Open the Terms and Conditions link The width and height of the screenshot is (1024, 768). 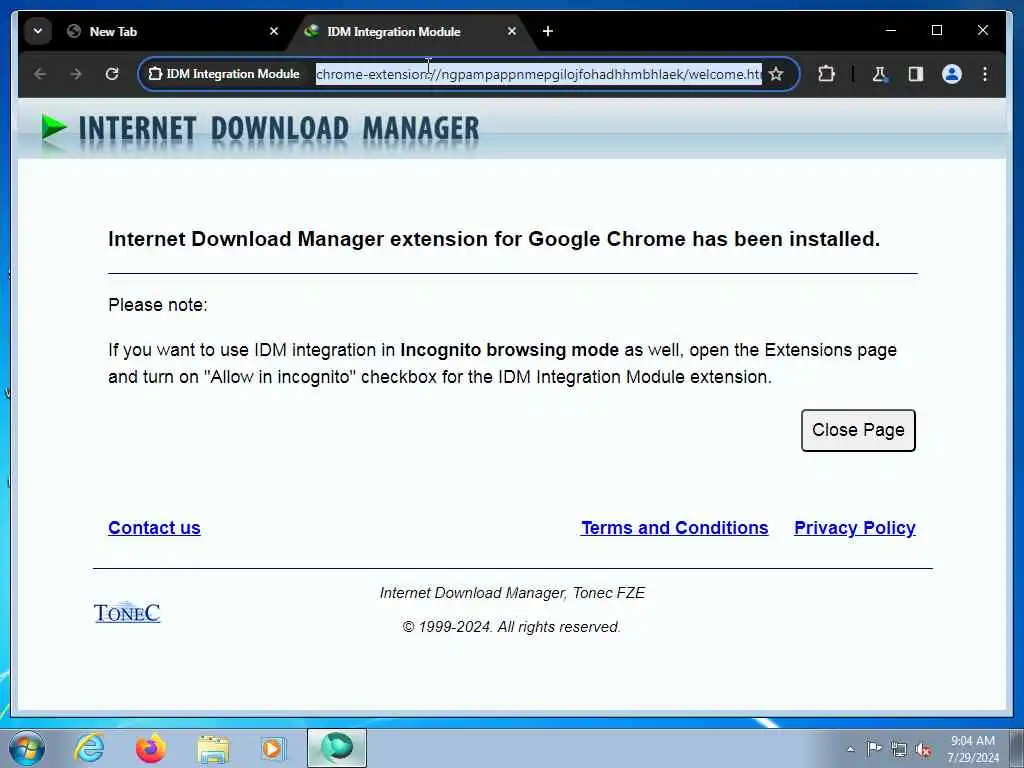coord(675,528)
